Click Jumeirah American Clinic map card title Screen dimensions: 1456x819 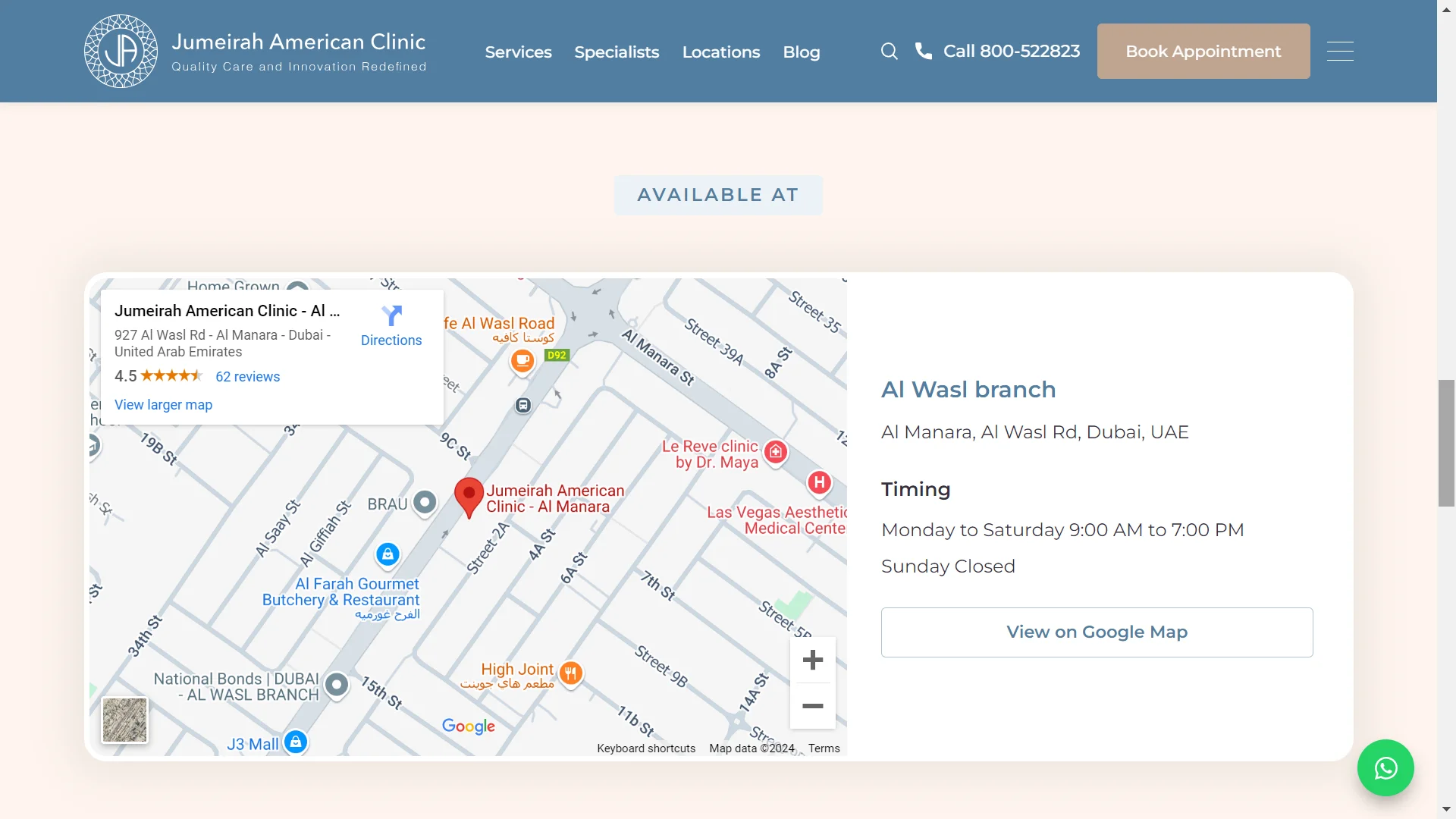point(227,311)
